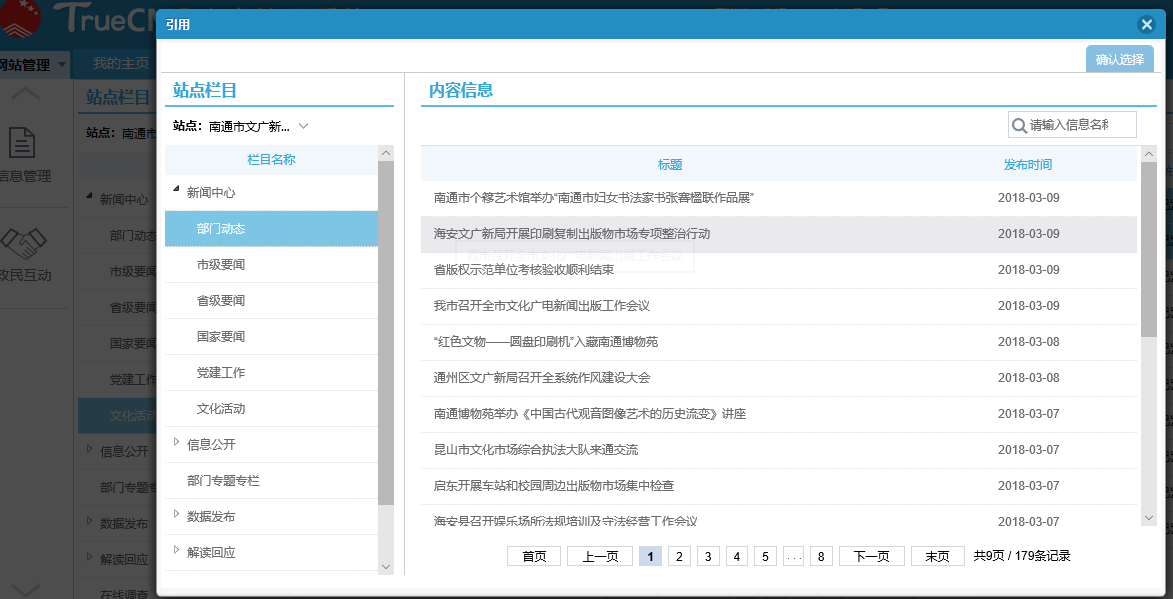Select 部门动态 column in the dialog tree
This screenshot has height=599, width=1173.
[x=272, y=229]
